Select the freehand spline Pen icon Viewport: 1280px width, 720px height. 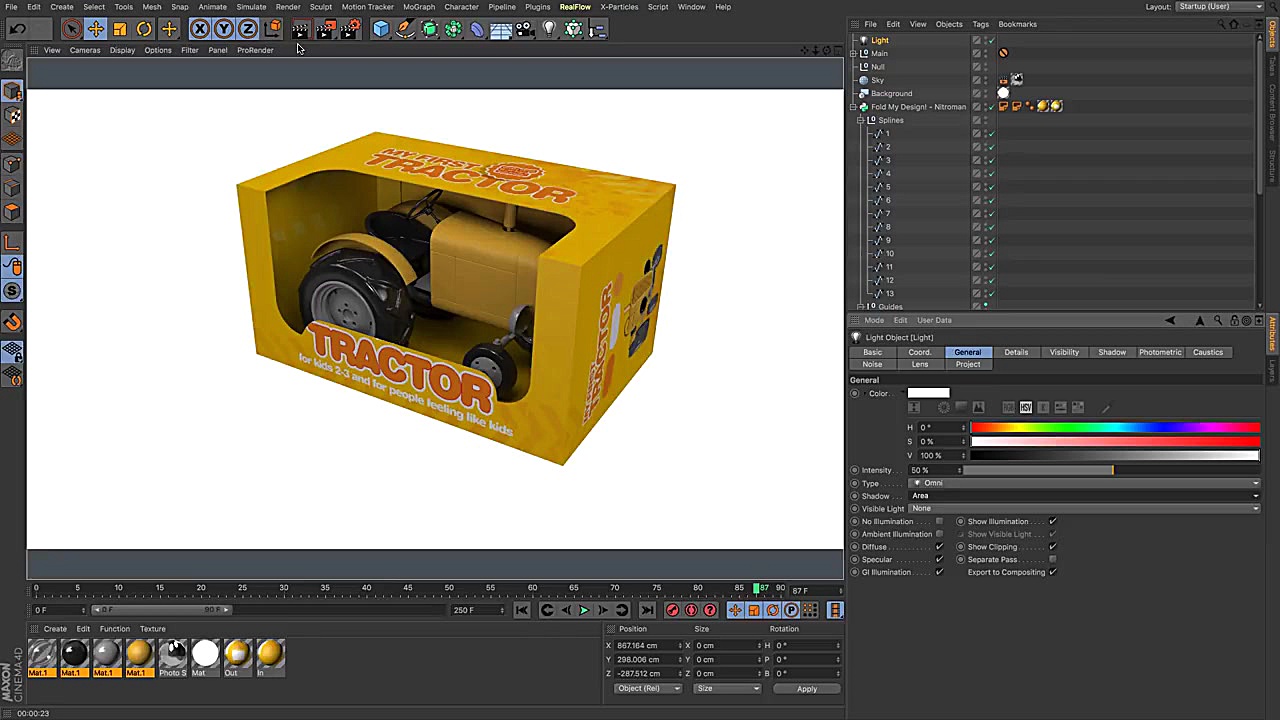pyautogui.click(x=405, y=28)
